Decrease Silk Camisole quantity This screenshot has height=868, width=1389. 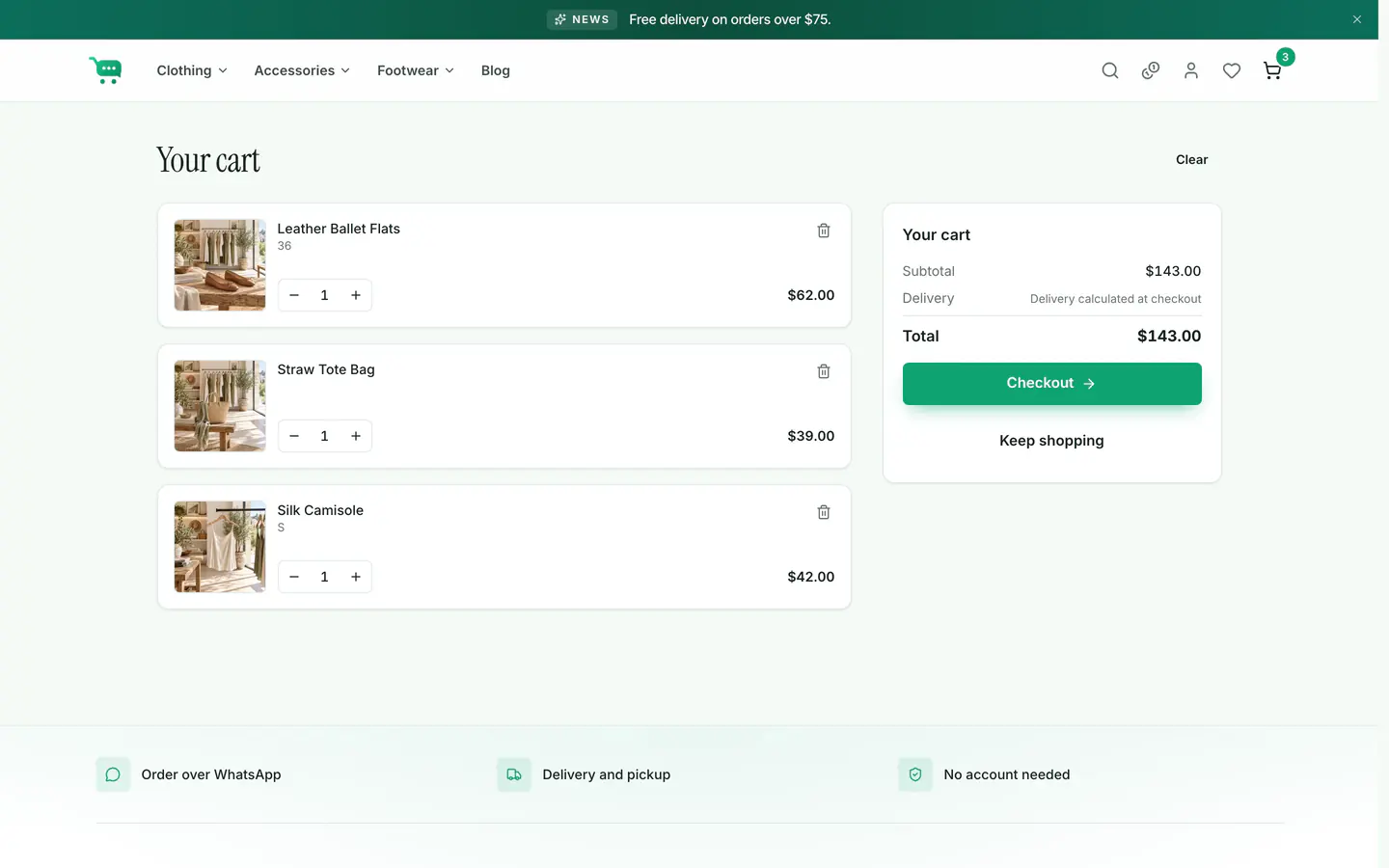point(294,577)
